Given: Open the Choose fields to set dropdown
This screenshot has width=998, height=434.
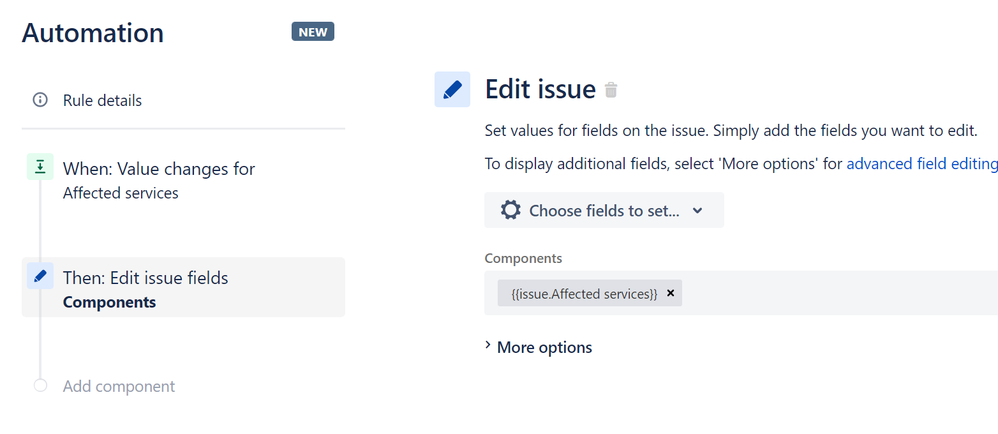Looking at the screenshot, I should tap(604, 210).
